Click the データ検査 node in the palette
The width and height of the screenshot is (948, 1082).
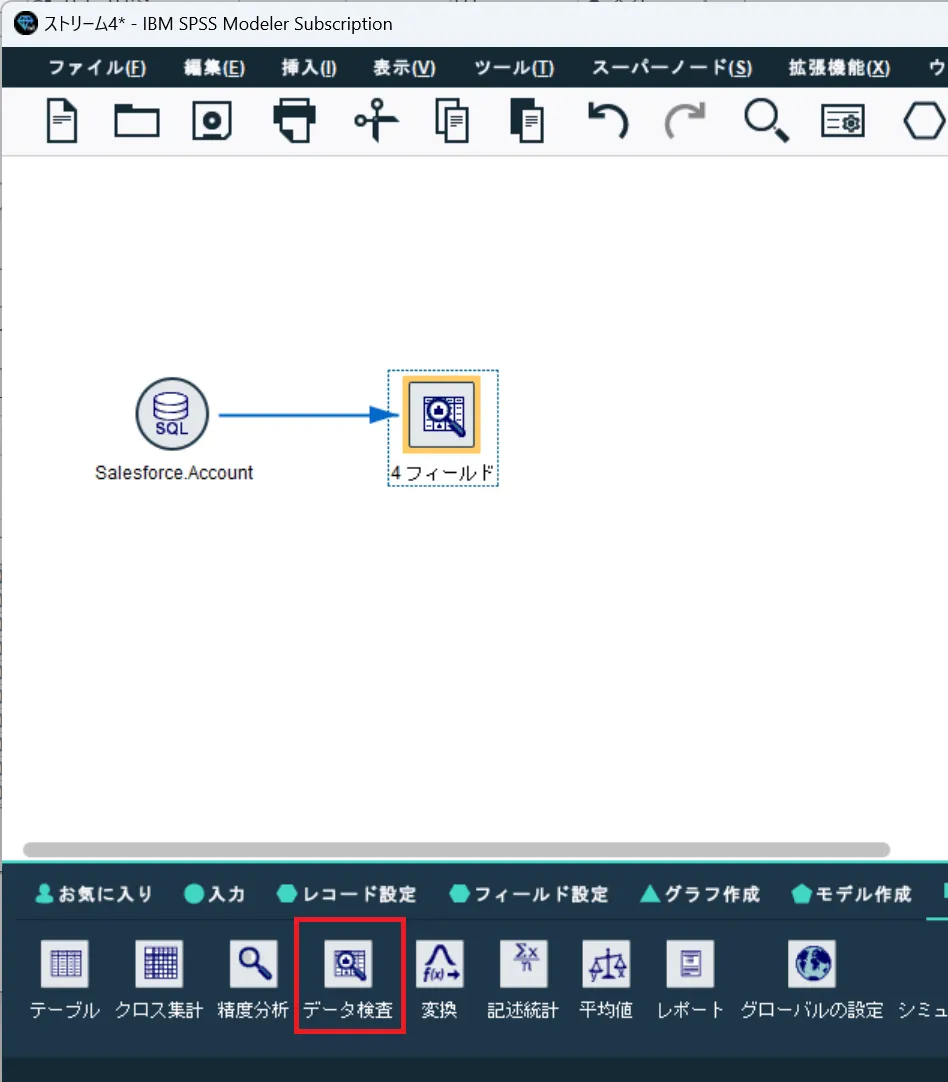click(x=349, y=977)
